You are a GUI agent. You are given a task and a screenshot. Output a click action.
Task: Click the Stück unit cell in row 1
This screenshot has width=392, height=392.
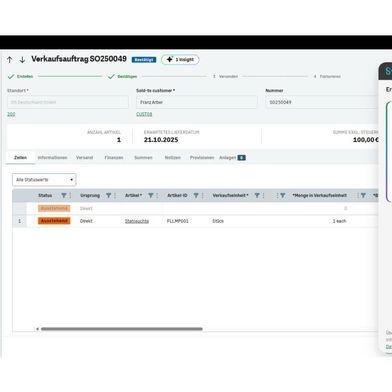(x=218, y=221)
